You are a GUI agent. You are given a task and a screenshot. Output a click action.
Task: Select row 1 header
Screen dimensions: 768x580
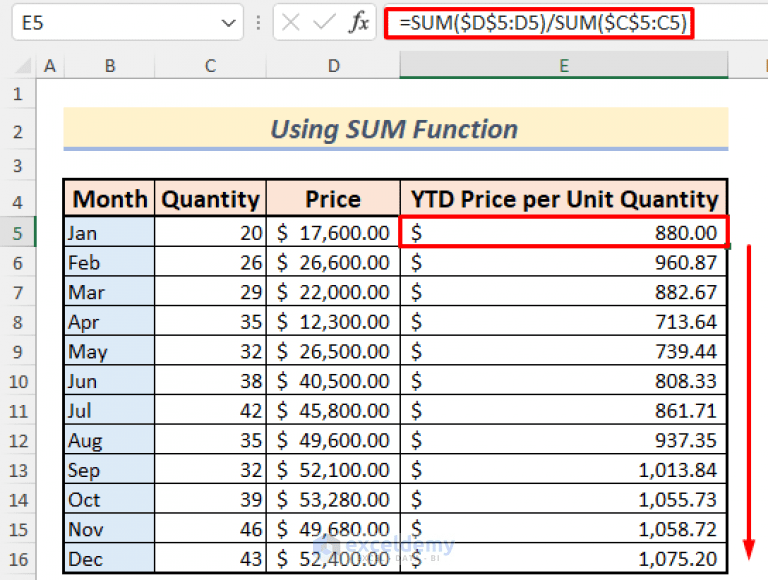18,94
